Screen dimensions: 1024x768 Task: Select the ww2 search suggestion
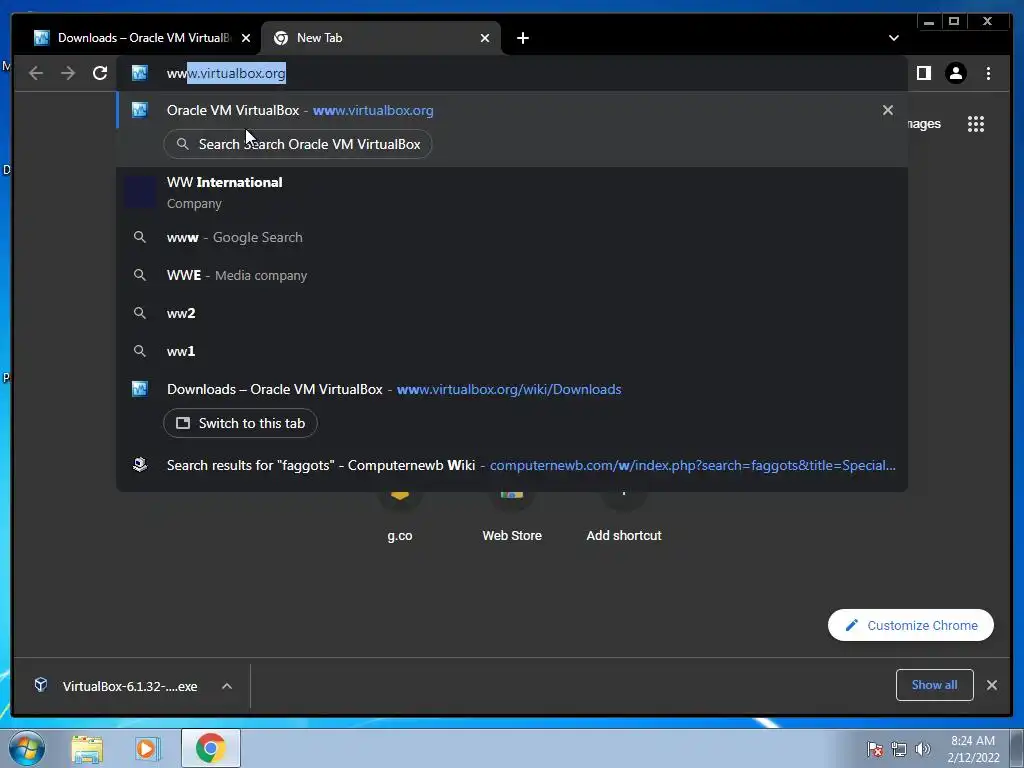[511, 313]
